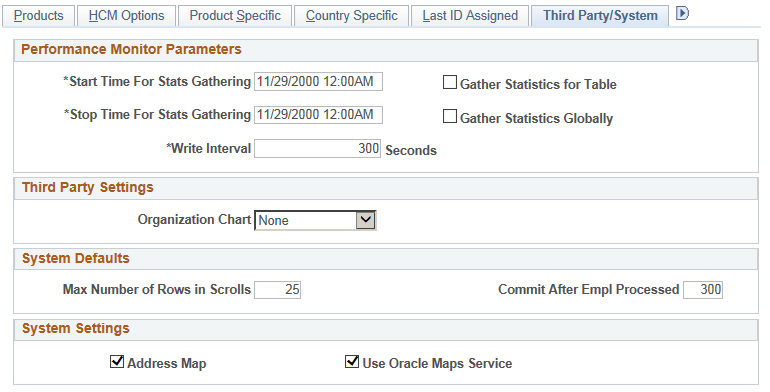Viewport: 770px width, 392px height.
Task: Enable Gather Statistics Globally checkbox
Action: [x=449, y=116]
